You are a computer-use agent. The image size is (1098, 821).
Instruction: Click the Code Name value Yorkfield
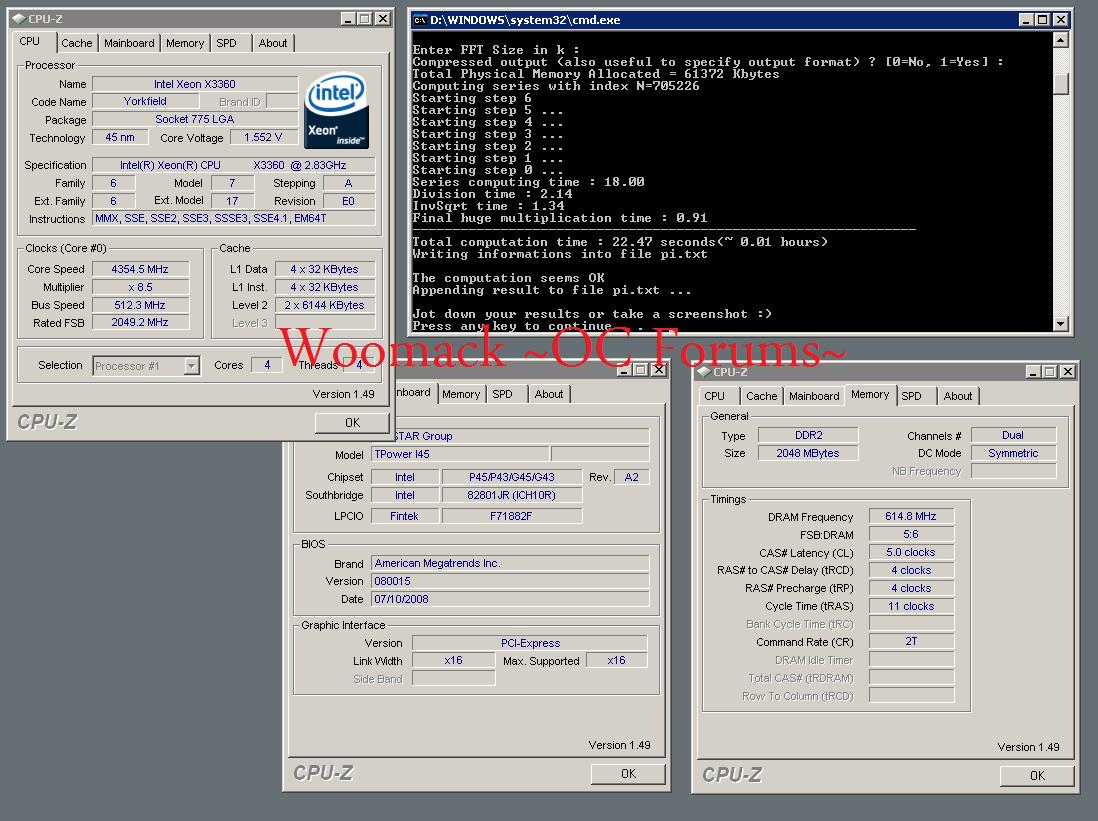[145, 102]
